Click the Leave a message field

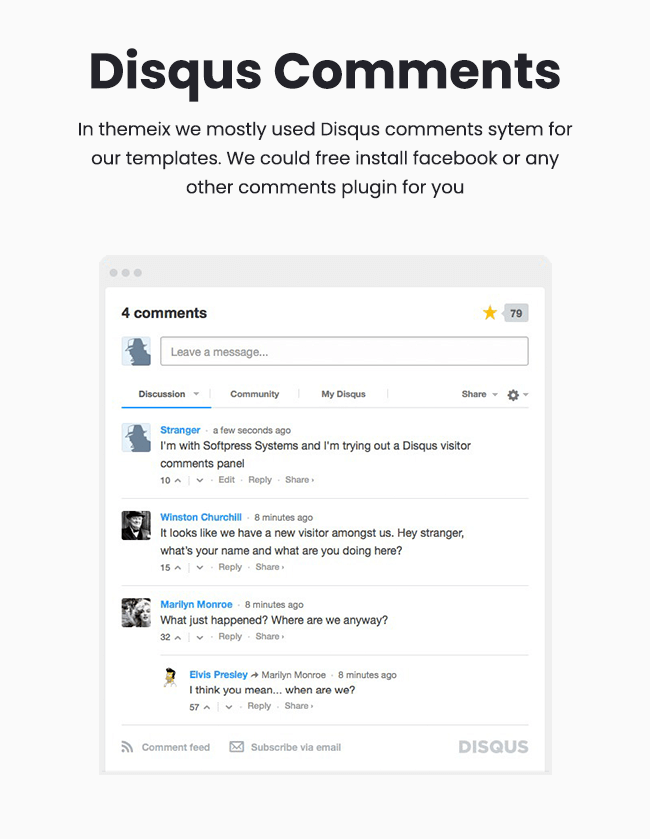click(x=345, y=351)
